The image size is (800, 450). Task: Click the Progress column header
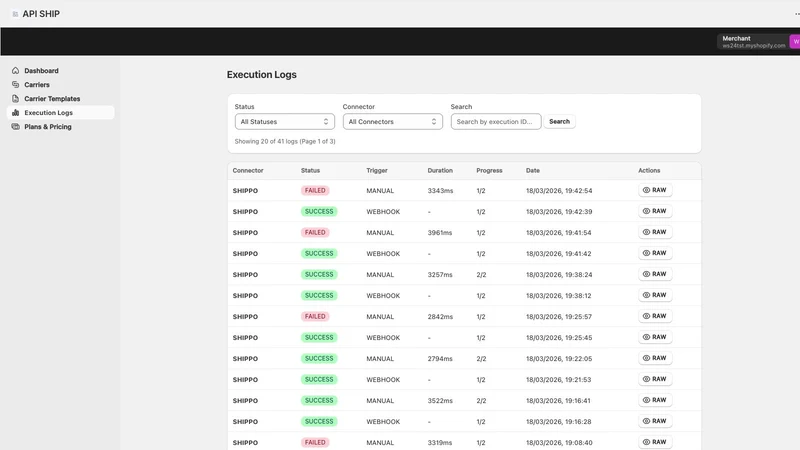coord(489,170)
